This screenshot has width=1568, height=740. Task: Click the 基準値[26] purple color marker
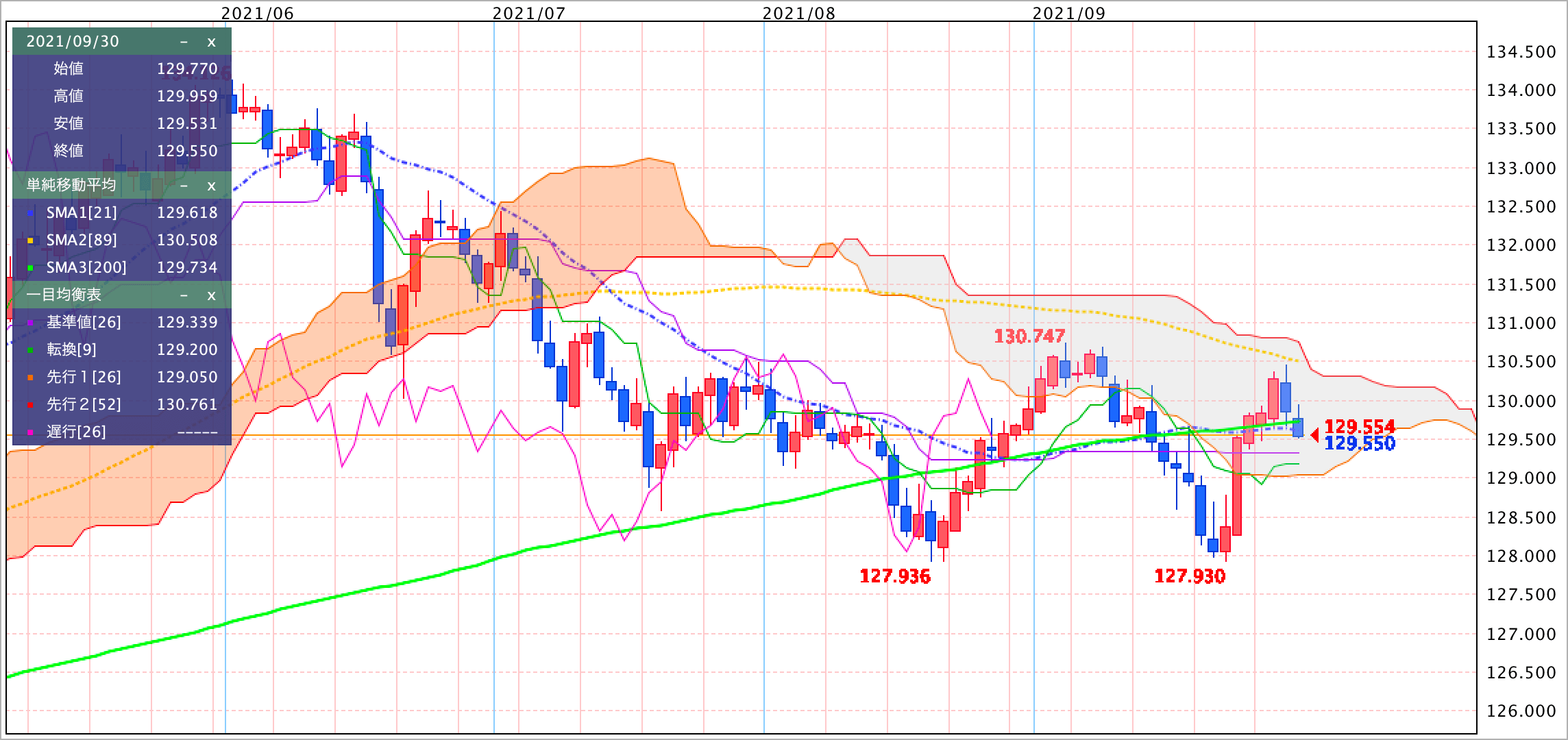coord(30,323)
